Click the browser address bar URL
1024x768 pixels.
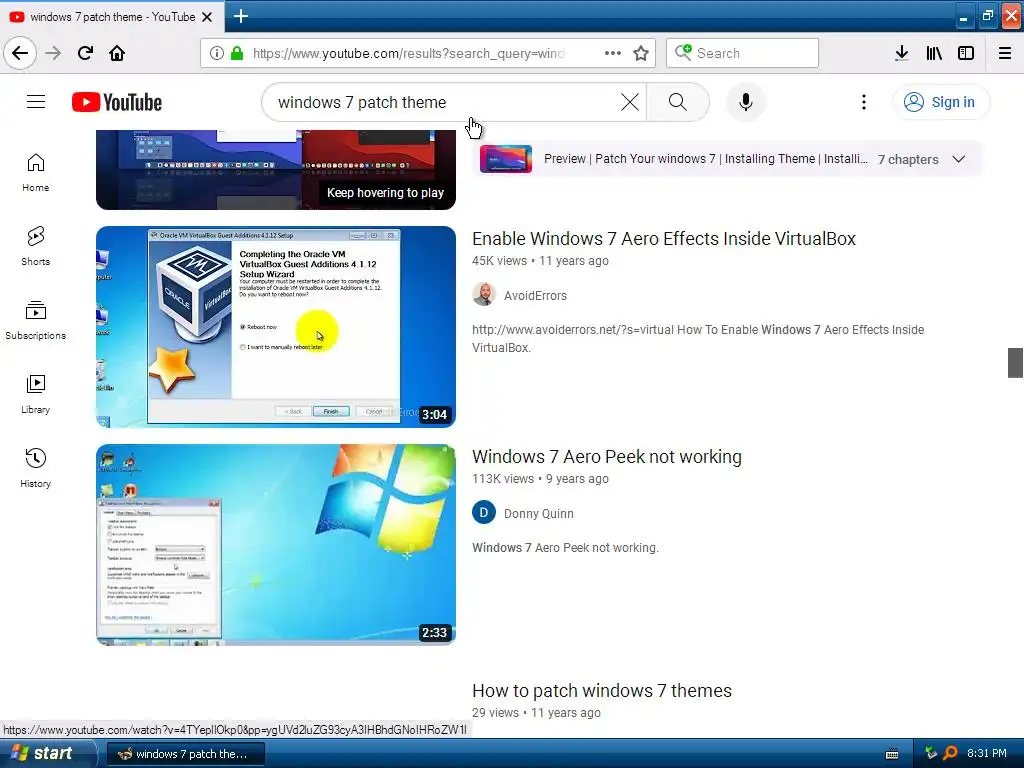pyautogui.click(x=408, y=53)
